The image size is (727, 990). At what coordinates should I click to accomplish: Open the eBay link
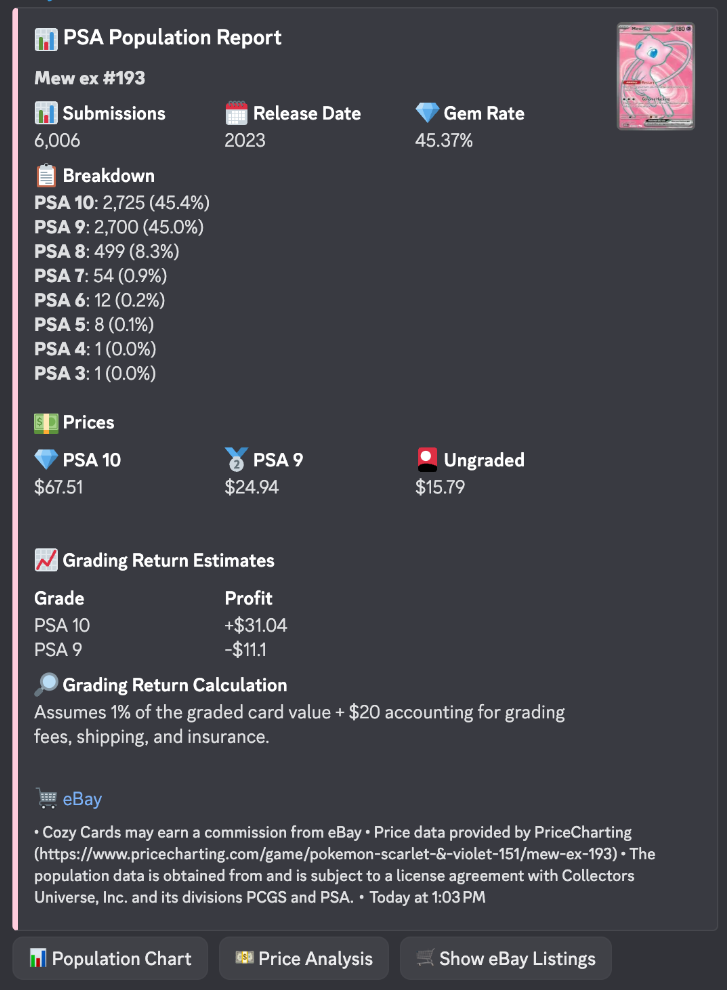pos(82,799)
